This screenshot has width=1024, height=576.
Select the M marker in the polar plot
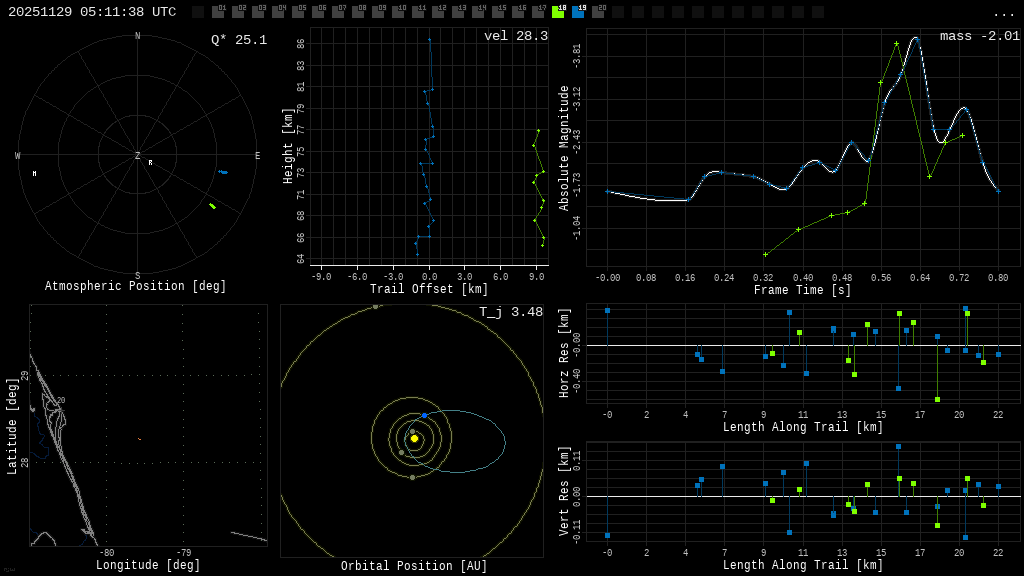tap(34, 174)
